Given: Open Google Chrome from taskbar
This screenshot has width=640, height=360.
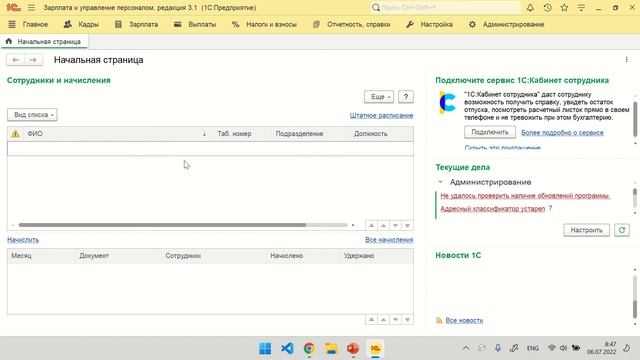Looking at the screenshot, I should click(309, 349).
